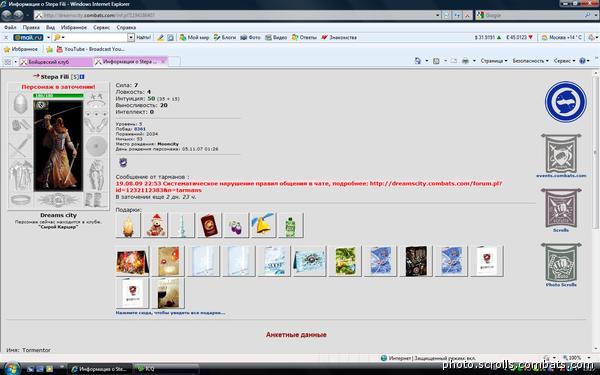Image resolution: width=600 pixels, height=375 pixels.
Task: Click the helmet equipment slot
Action: point(21,103)
